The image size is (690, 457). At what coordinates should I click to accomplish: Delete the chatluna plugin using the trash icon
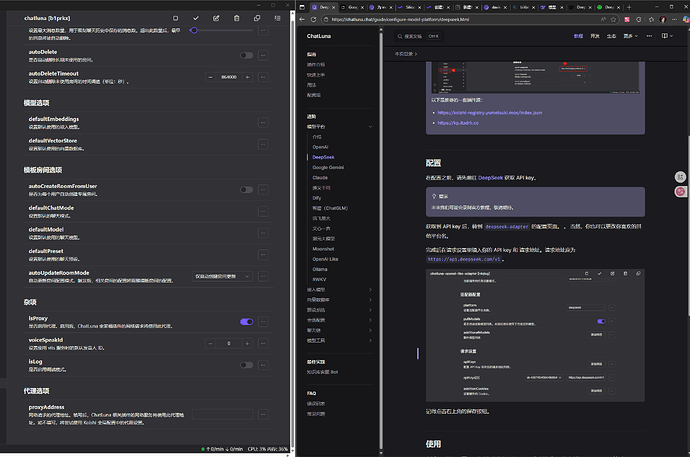point(237,18)
